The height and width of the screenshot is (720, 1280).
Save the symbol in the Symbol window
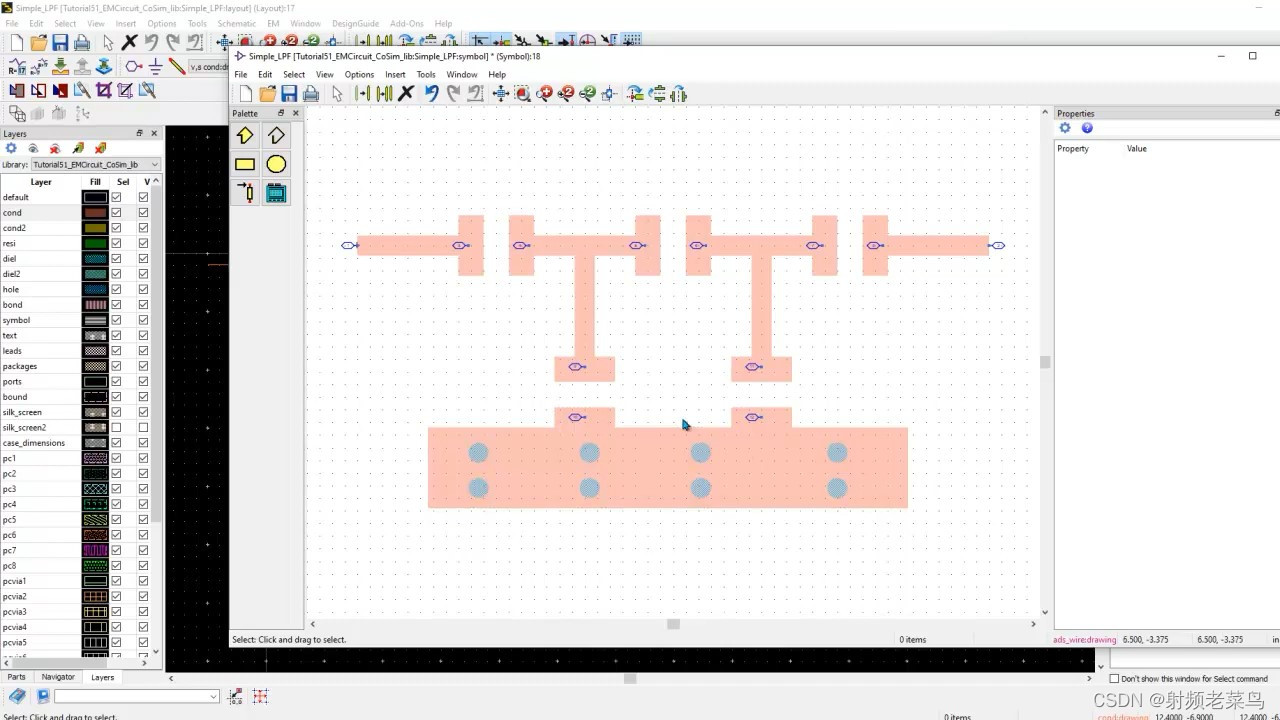point(289,94)
